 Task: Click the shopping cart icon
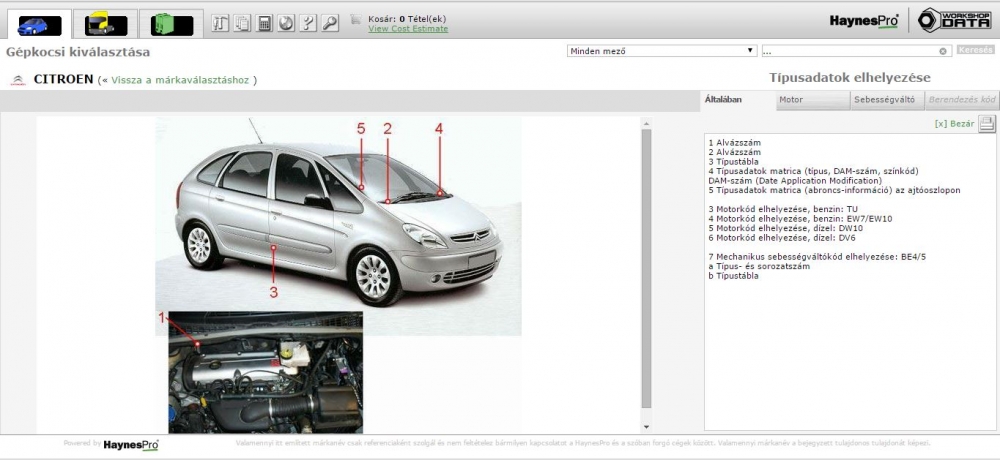[356, 20]
